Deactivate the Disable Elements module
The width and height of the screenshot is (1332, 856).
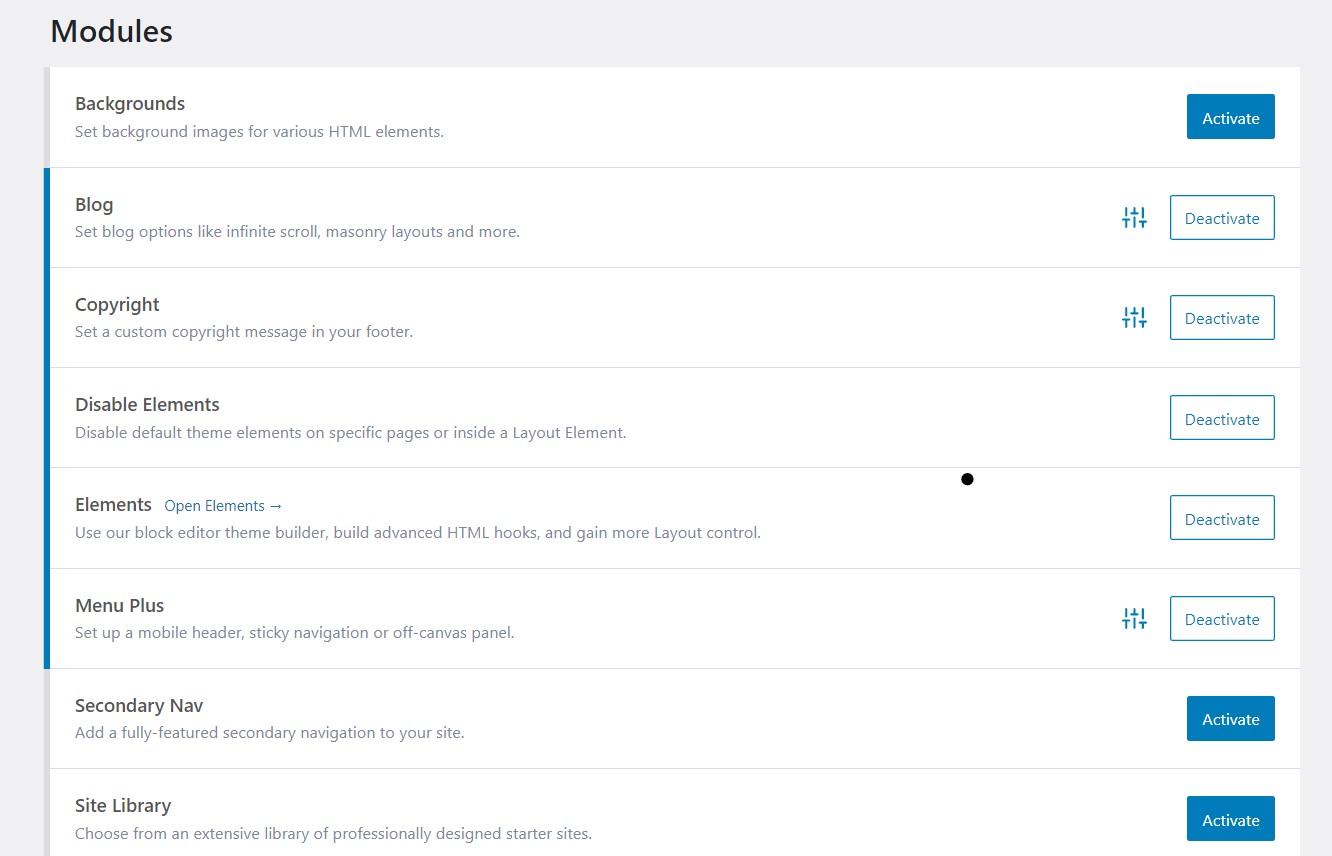tap(1221, 418)
